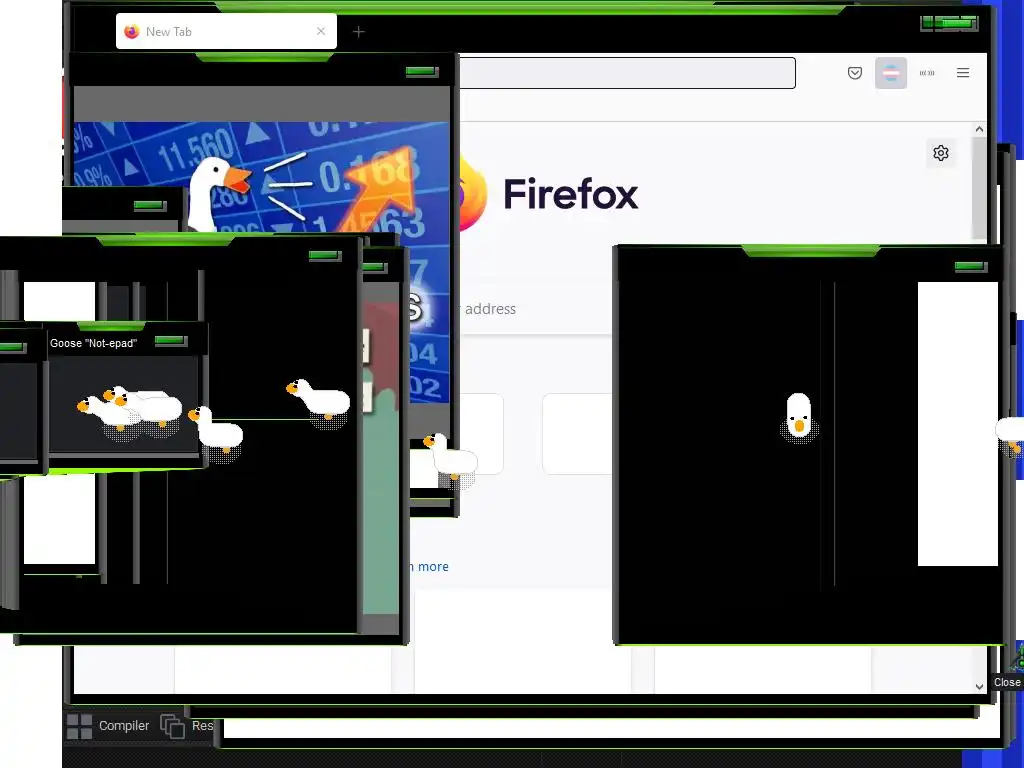Image resolution: width=1024 pixels, height=768 pixels.
Task: Select the "New Tab" Firefox tab
Action: click(x=226, y=31)
